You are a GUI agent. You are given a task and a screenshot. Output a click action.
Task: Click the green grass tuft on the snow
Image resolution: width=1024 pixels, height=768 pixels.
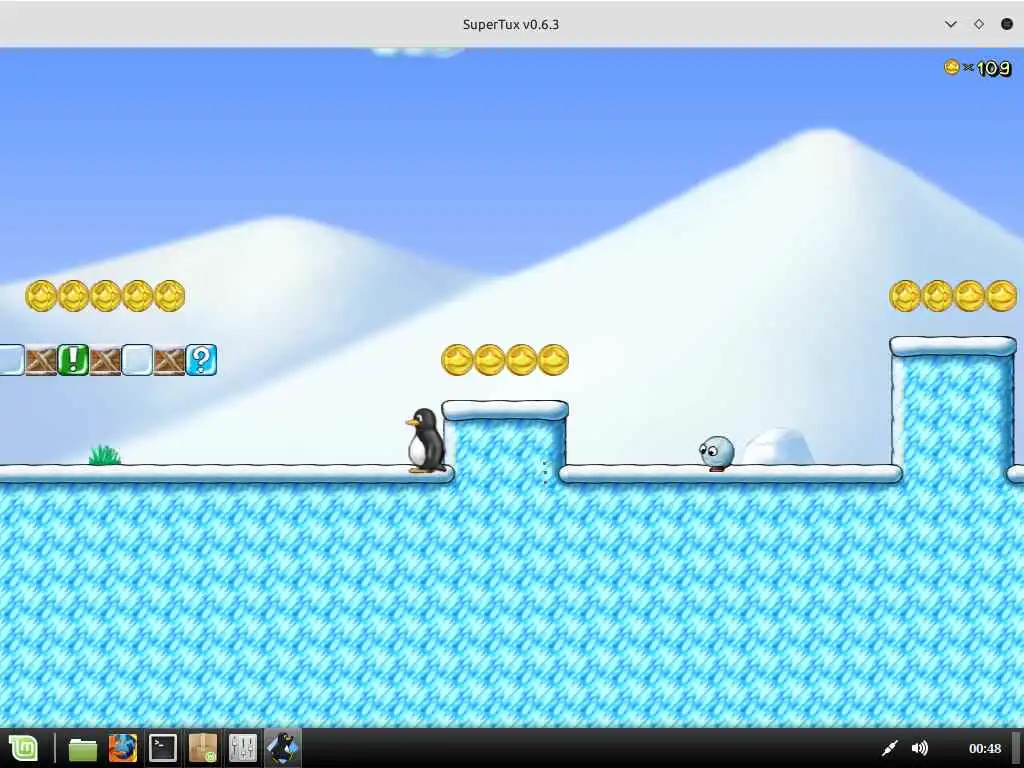tap(104, 455)
